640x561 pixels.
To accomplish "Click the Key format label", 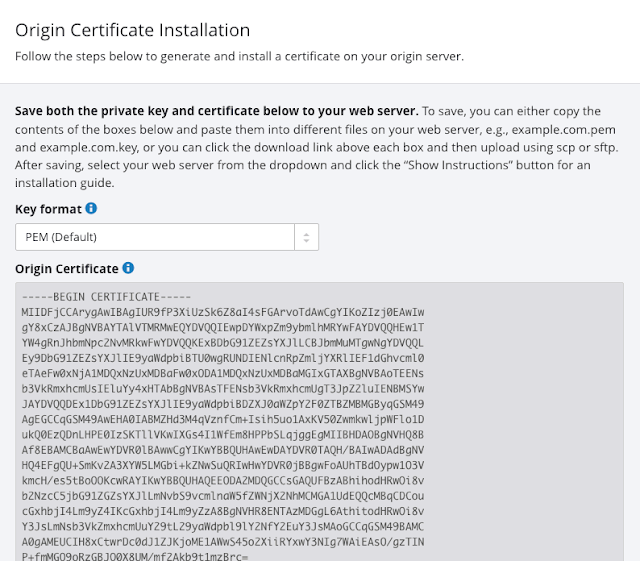I will point(47,209).
